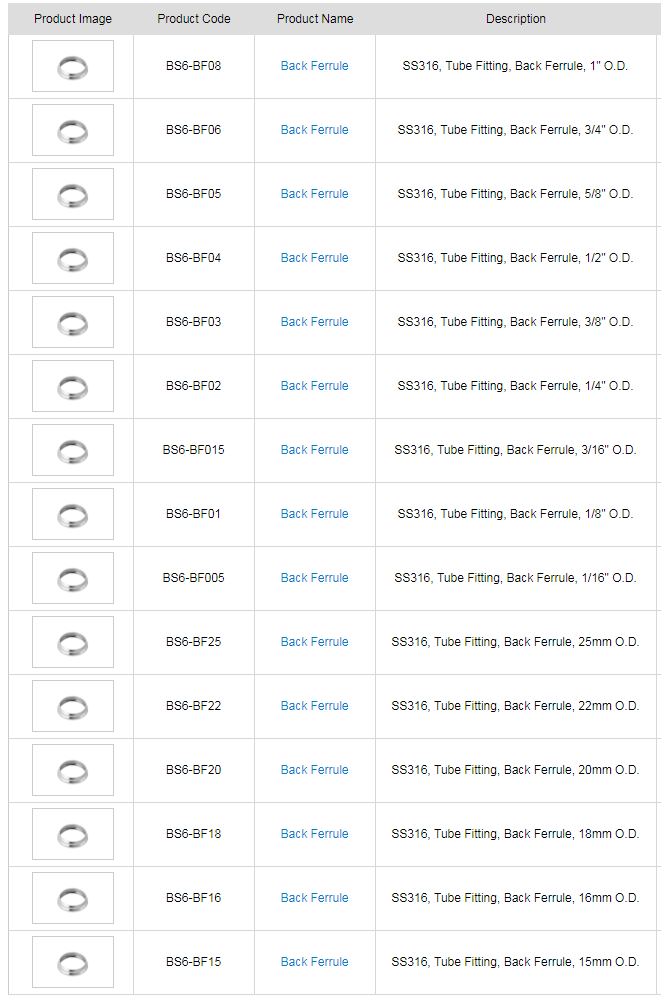Screen dimensions: 661x1001
Task: Click Back Ferrule link in BS6-BF01 row
Action: (314, 514)
